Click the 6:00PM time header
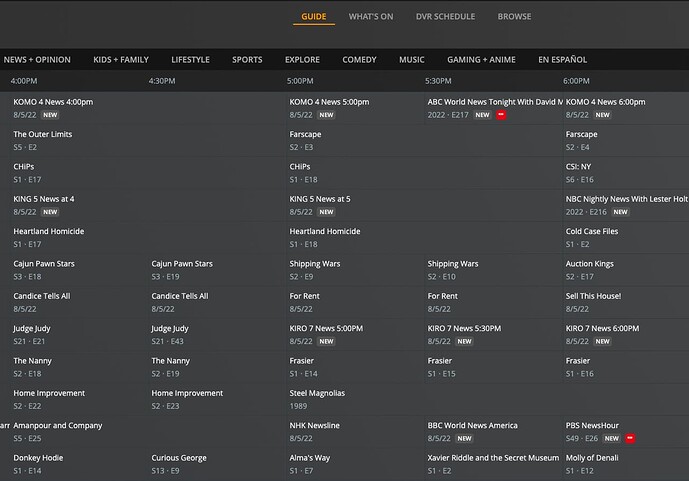Screen dimensions: 689x481 (x=576, y=81)
